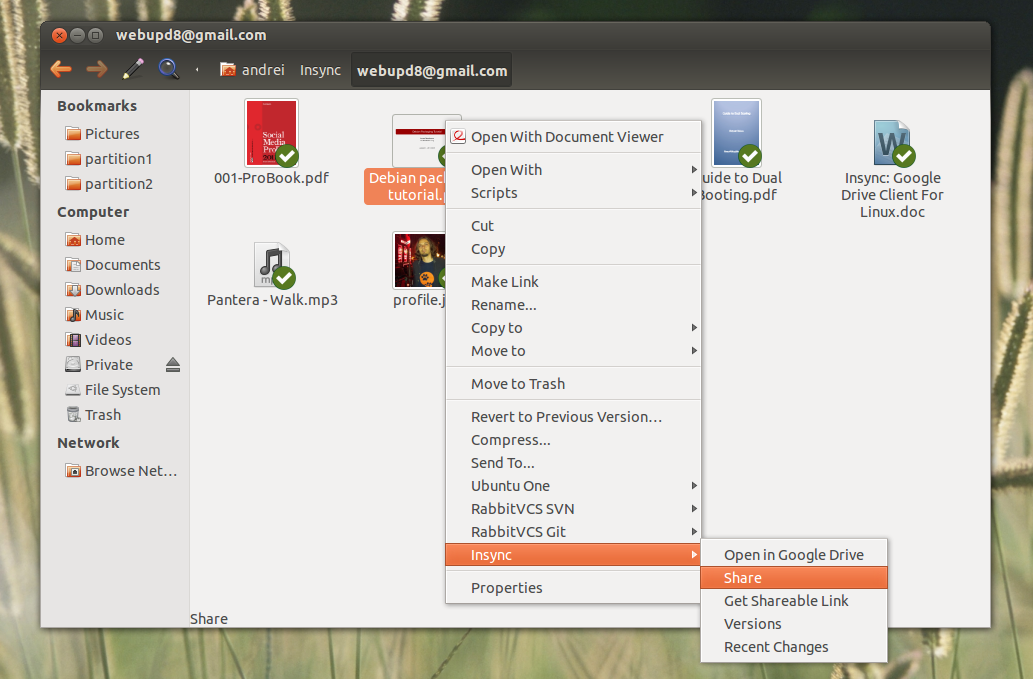Choose Cut from the context menu
The height and width of the screenshot is (679, 1033).
tap(573, 226)
